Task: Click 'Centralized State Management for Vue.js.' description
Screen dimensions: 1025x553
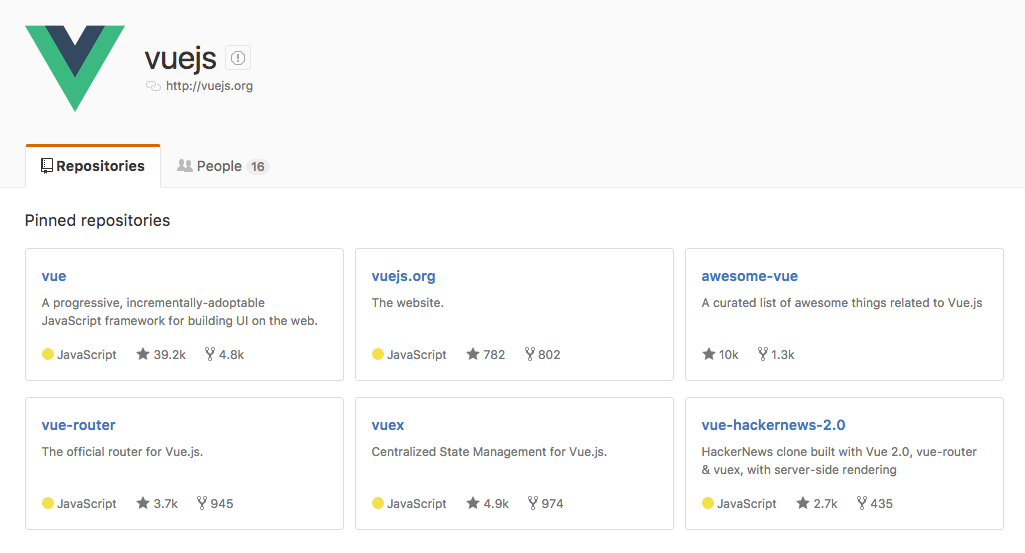Action: (x=489, y=452)
